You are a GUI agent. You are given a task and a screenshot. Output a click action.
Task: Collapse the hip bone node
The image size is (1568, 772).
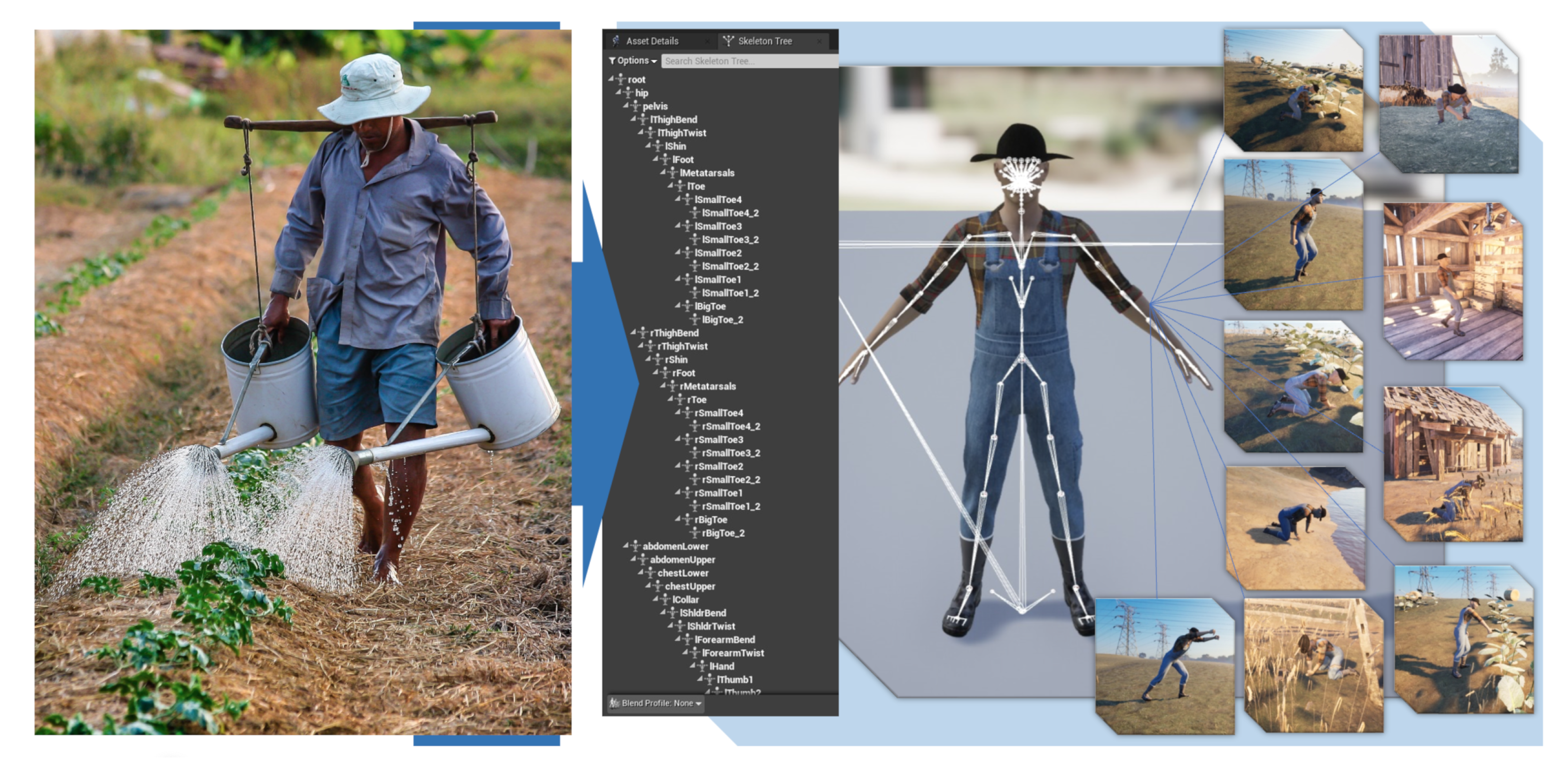[618, 92]
